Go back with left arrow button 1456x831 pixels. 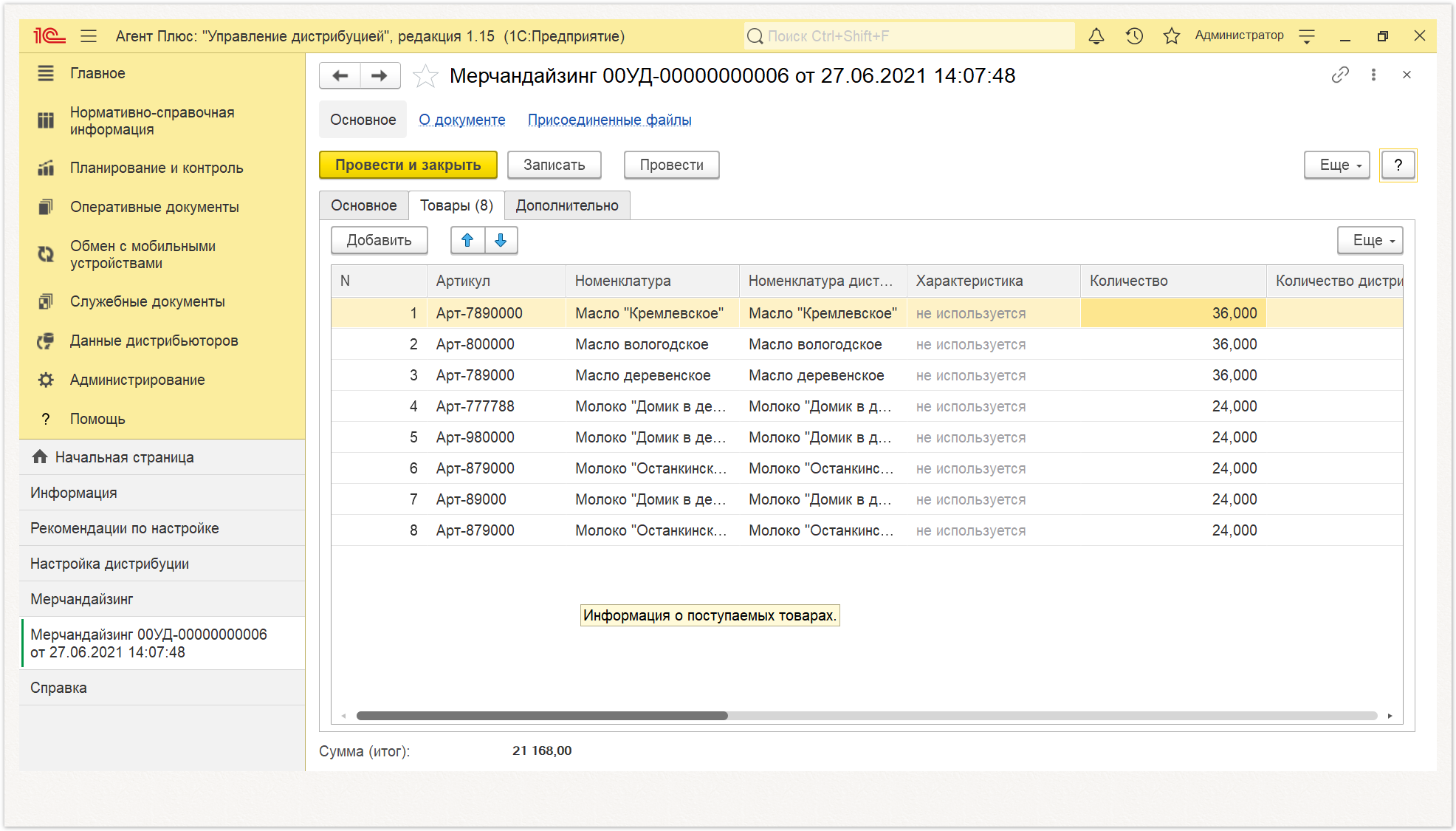pyautogui.click(x=340, y=75)
